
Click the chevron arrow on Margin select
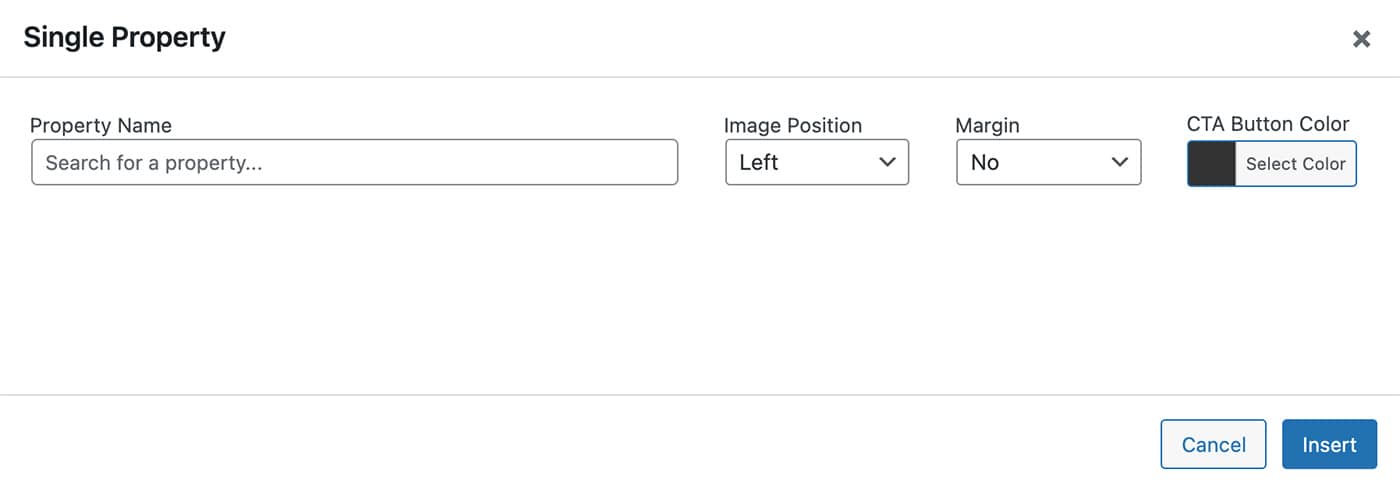click(x=1119, y=162)
